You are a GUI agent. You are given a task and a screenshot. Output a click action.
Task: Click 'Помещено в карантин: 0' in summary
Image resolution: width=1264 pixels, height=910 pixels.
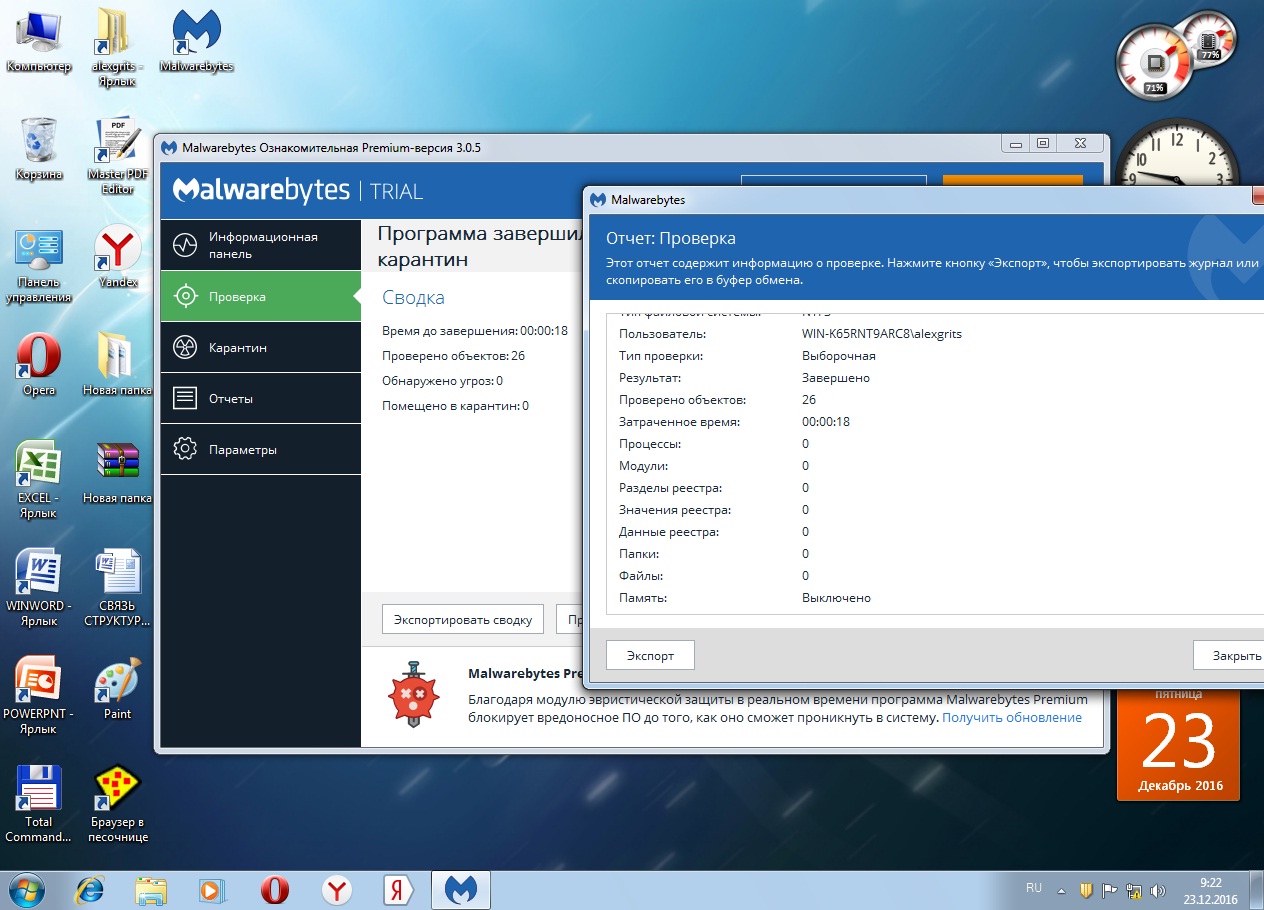pos(455,406)
